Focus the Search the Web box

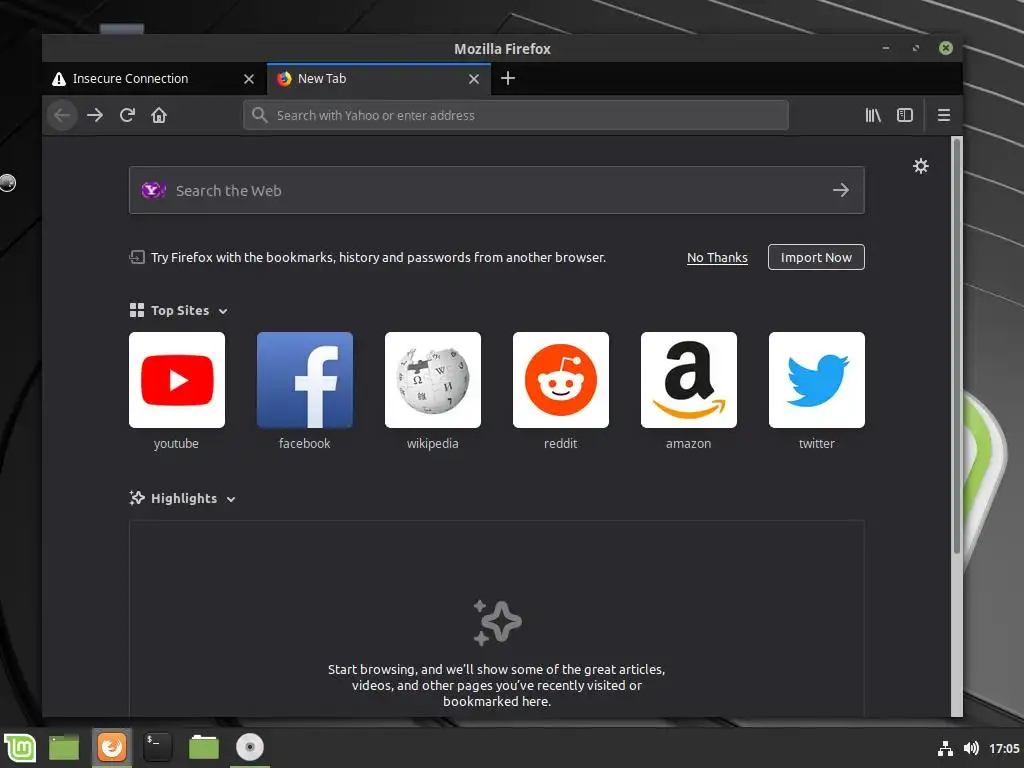tap(496, 190)
